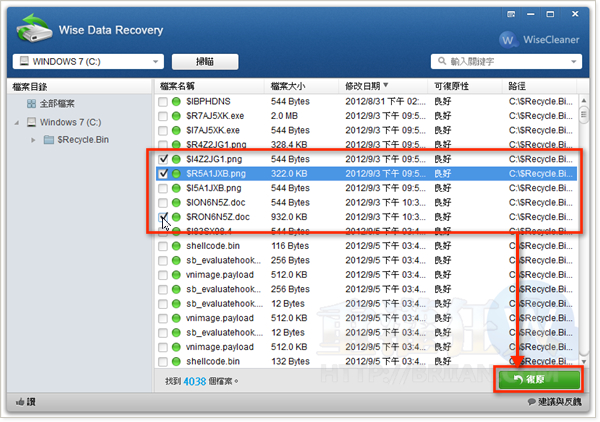Select the all files grid icon

(31, 103)
